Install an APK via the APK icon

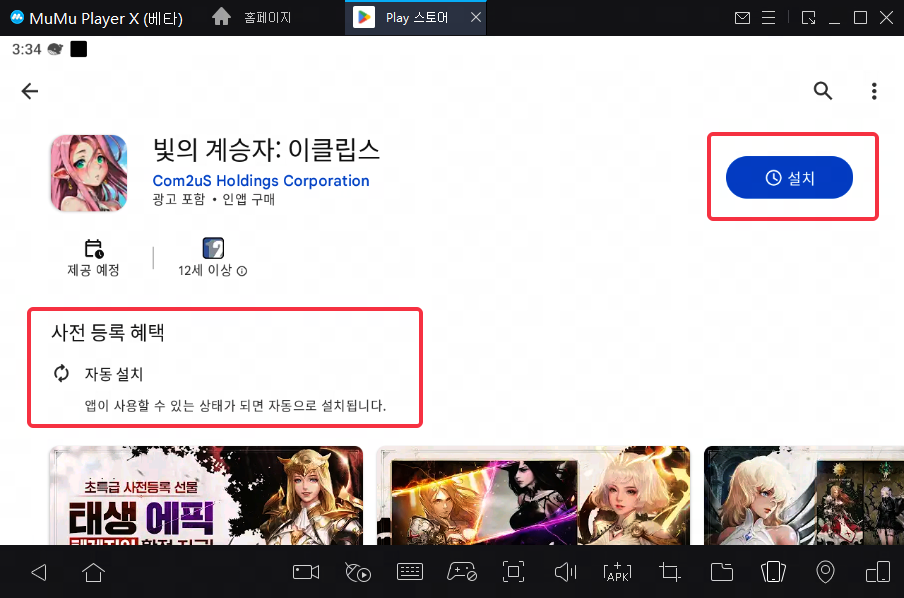tap(617, 572)
